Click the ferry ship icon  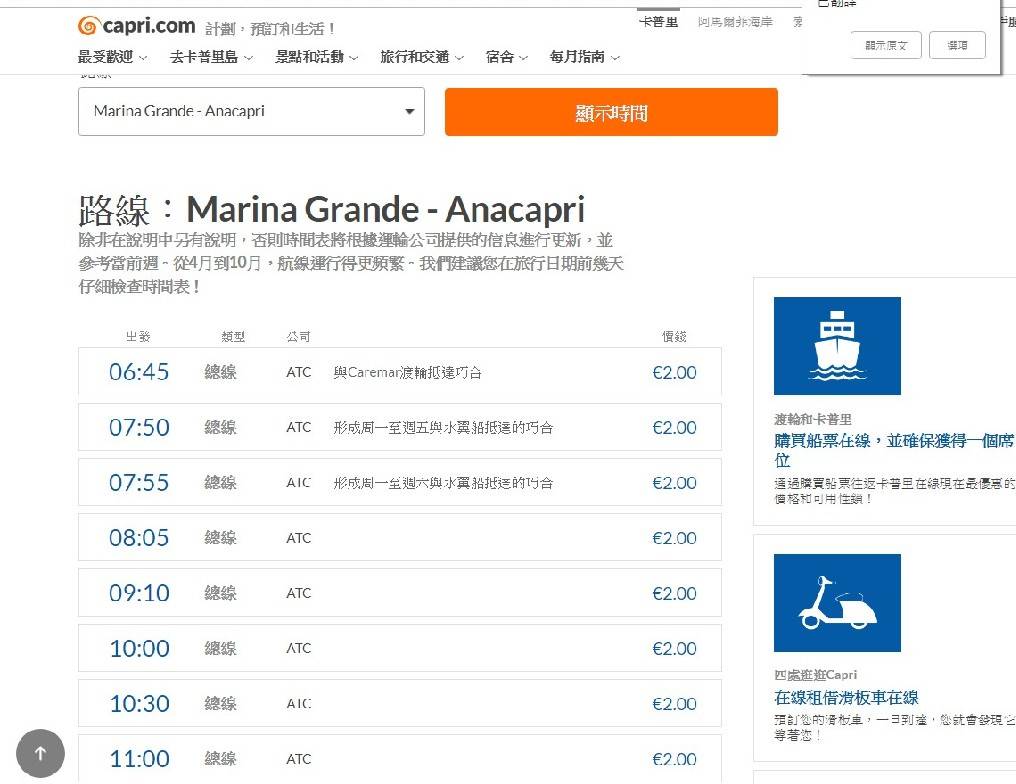(837, 346)
